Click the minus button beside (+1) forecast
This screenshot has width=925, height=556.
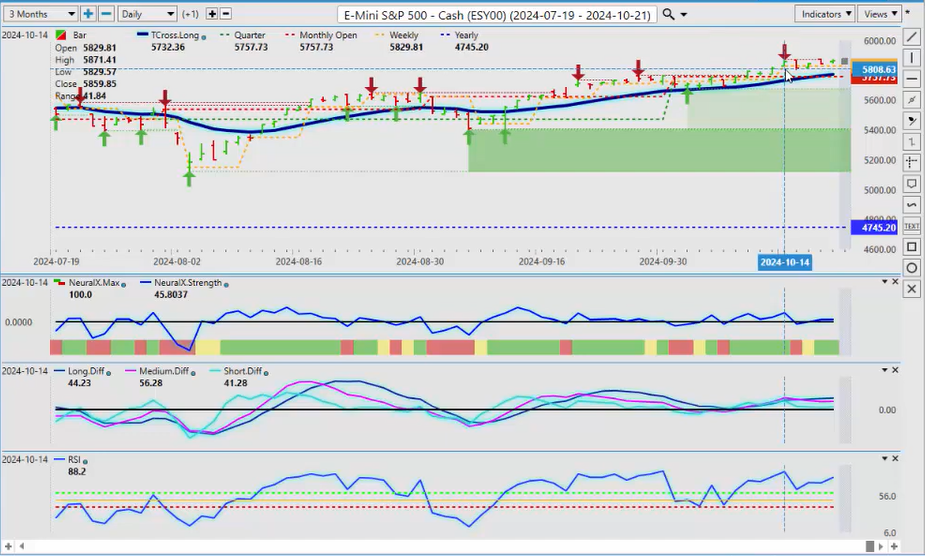225,14
